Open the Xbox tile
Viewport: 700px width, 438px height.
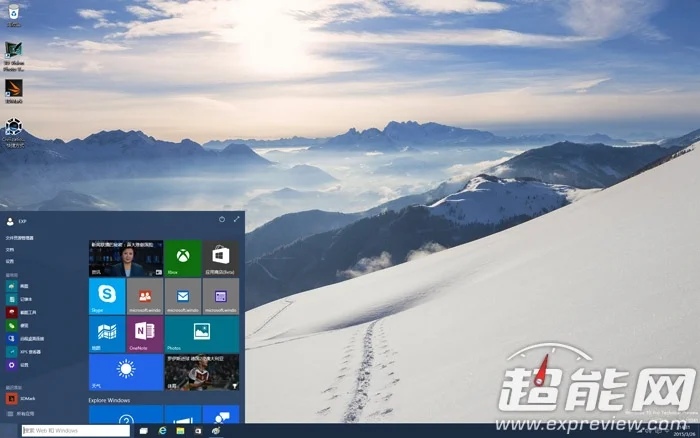pos(183,258)
